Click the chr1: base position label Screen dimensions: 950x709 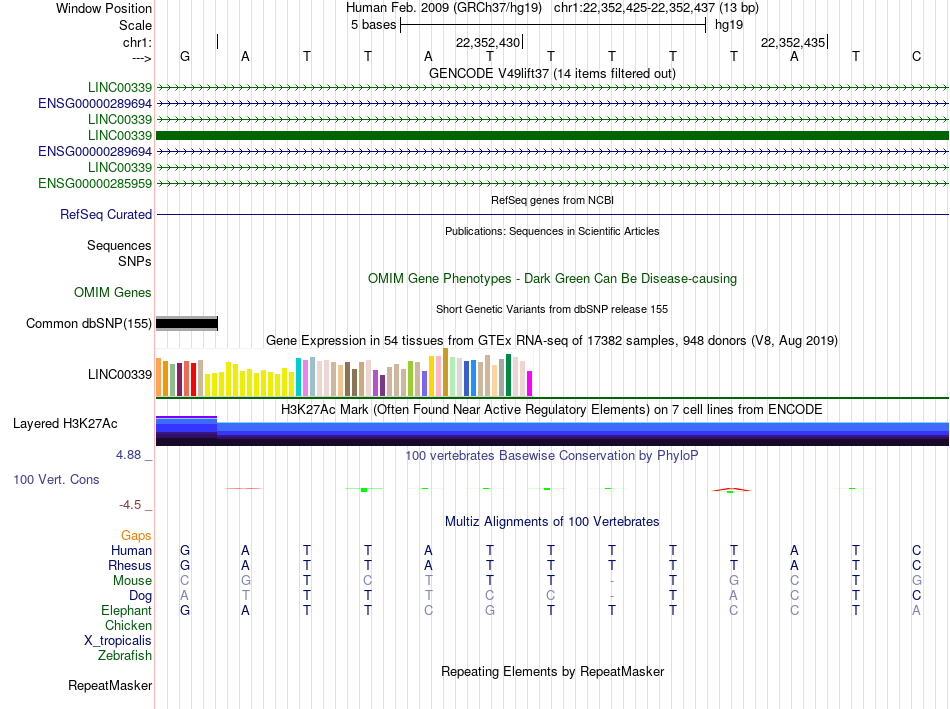tap(137, 42)
